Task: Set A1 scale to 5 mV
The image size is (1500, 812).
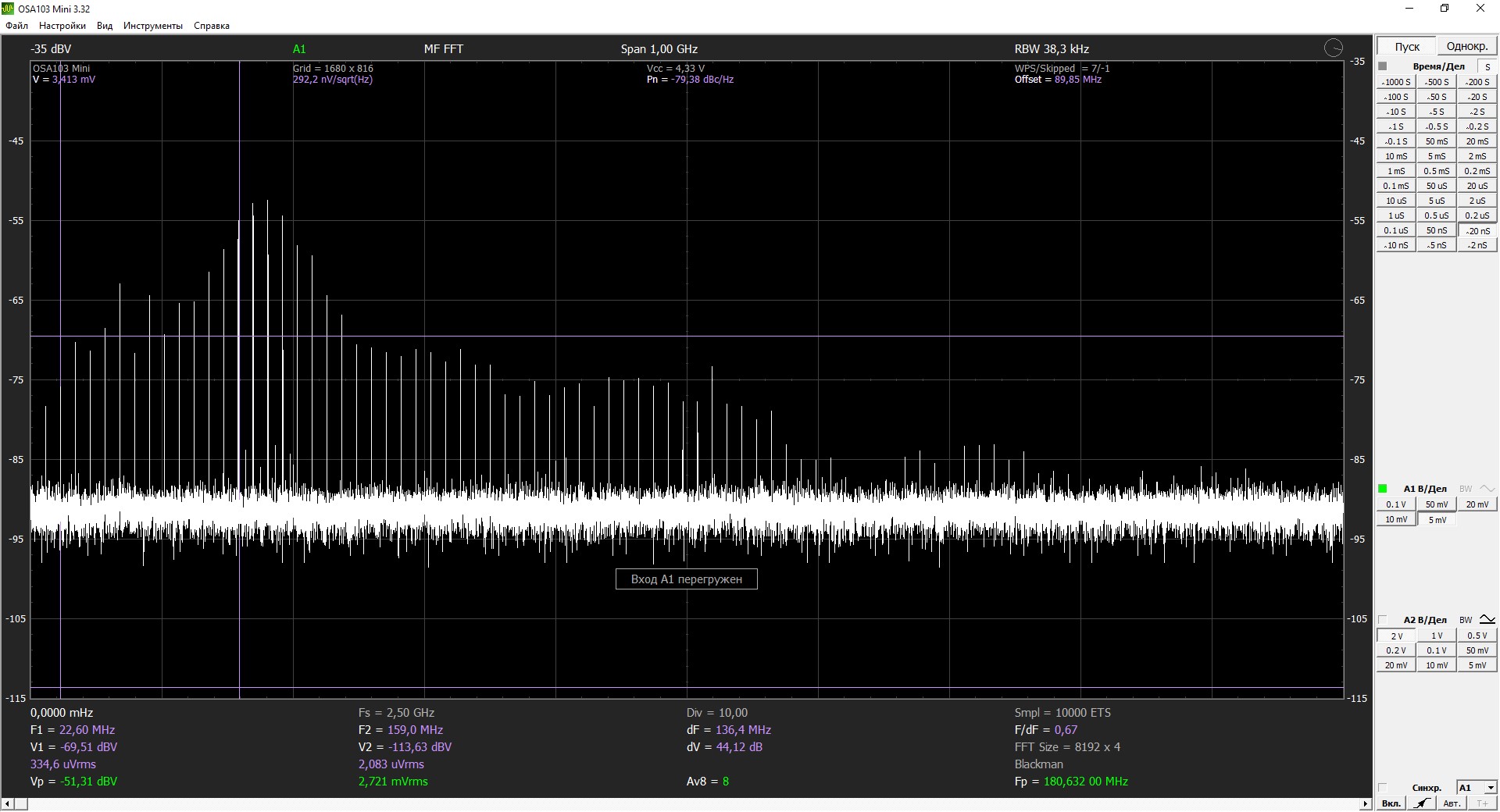Action: (x=1437, y=519)
